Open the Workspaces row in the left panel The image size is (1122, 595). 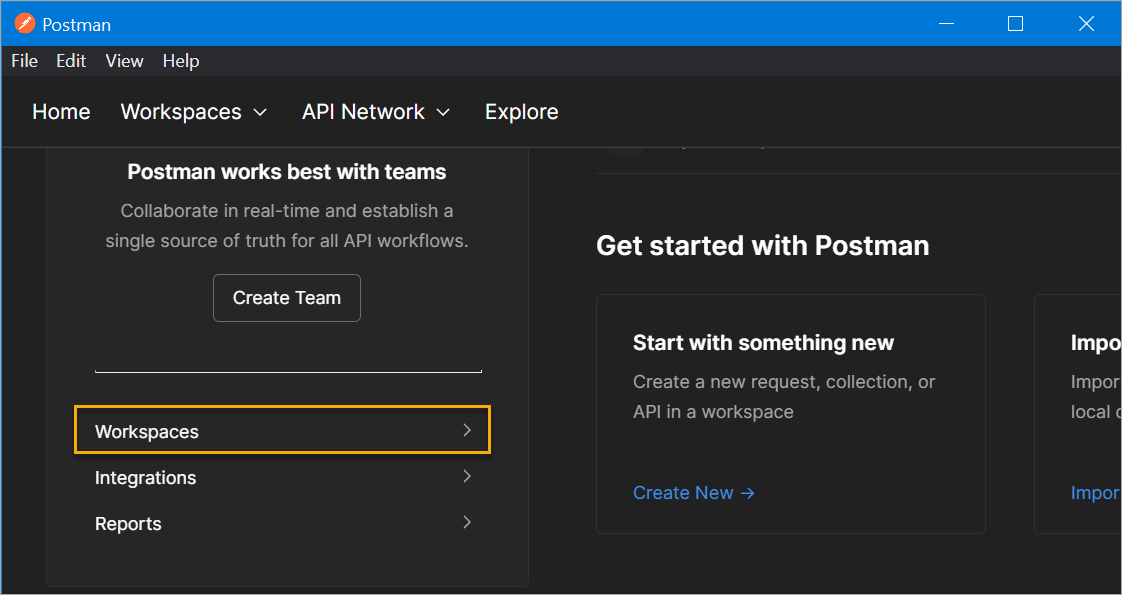tap(283, 430)
